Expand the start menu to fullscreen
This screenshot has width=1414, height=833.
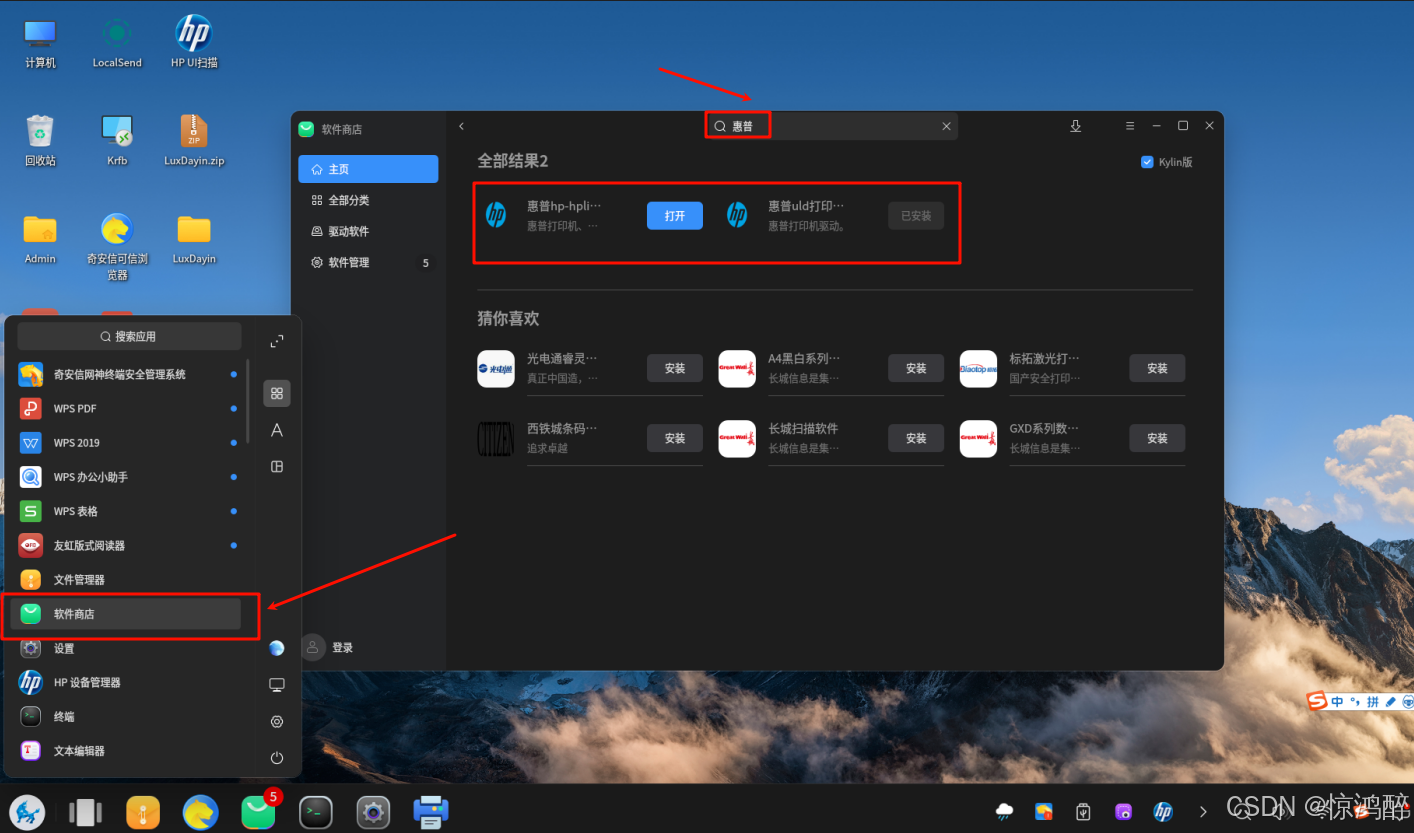277,341
